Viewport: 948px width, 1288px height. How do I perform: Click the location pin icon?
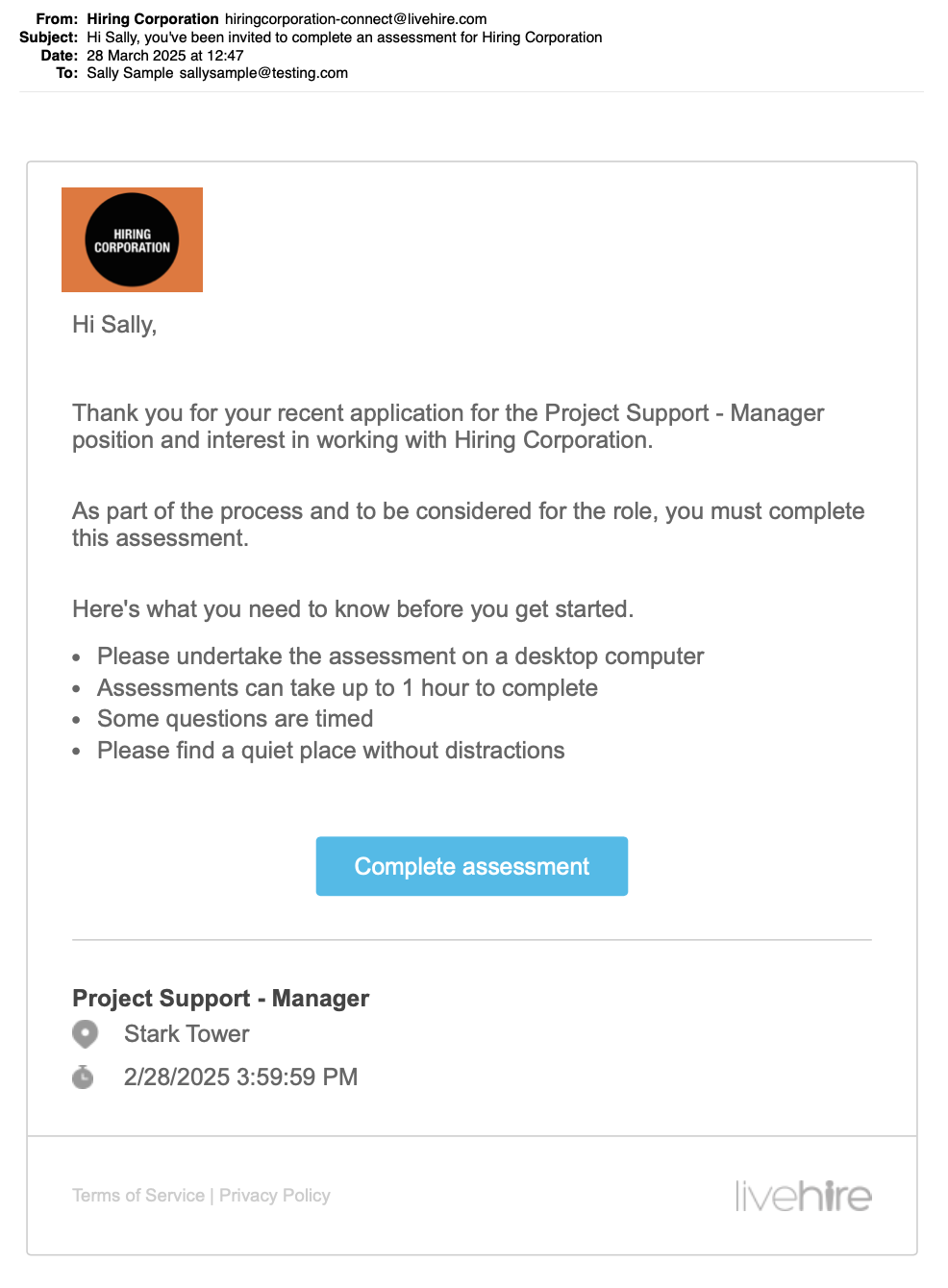[86, 1034]
